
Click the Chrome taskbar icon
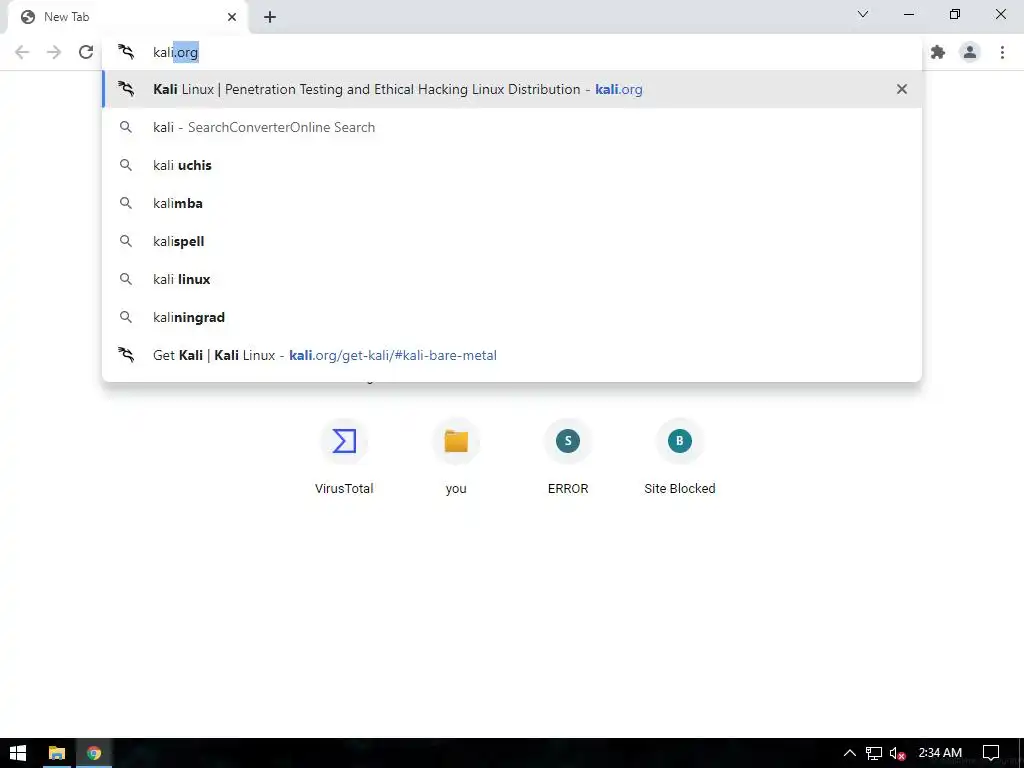(94, 753)
